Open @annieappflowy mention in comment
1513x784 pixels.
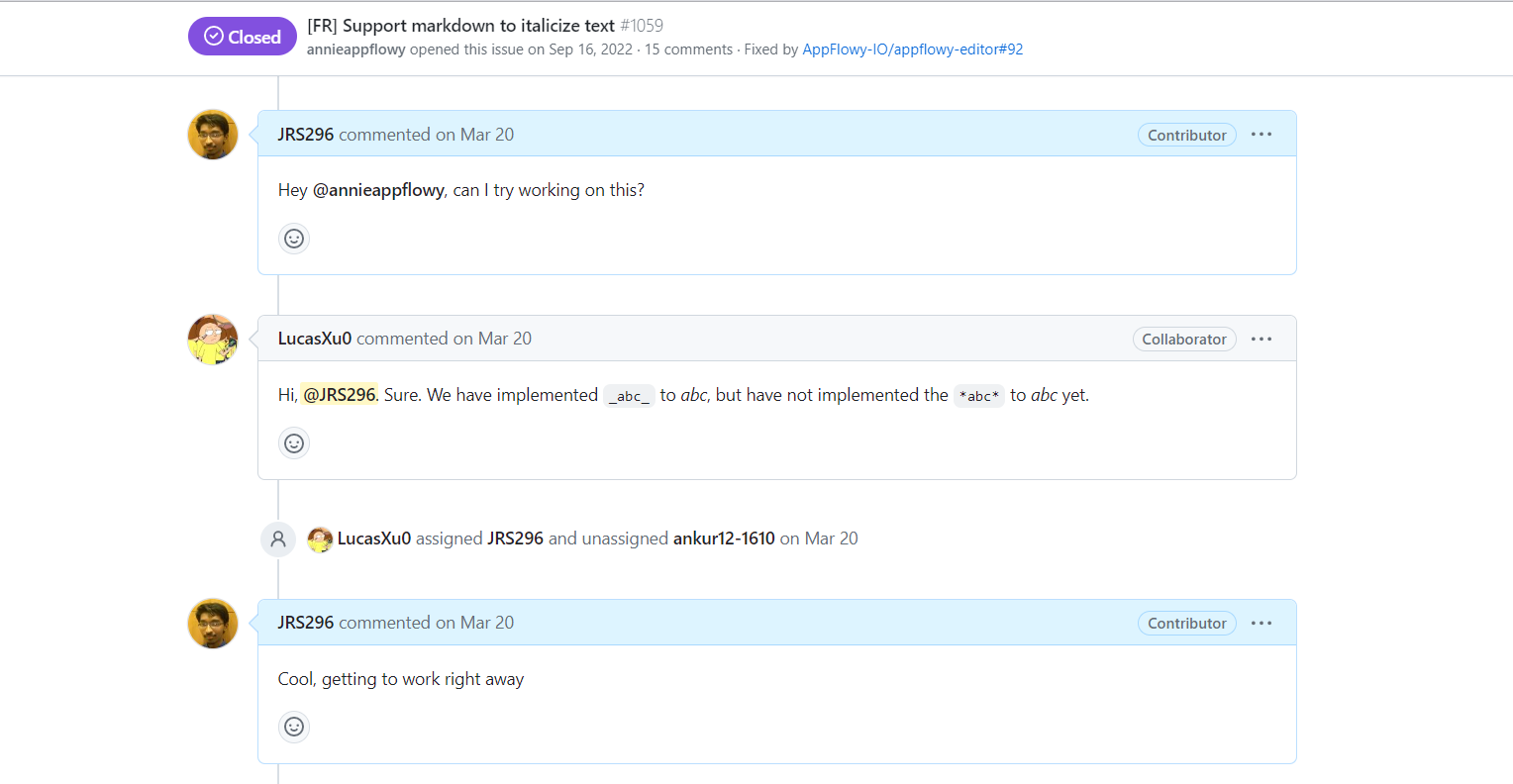coord(378,190)
